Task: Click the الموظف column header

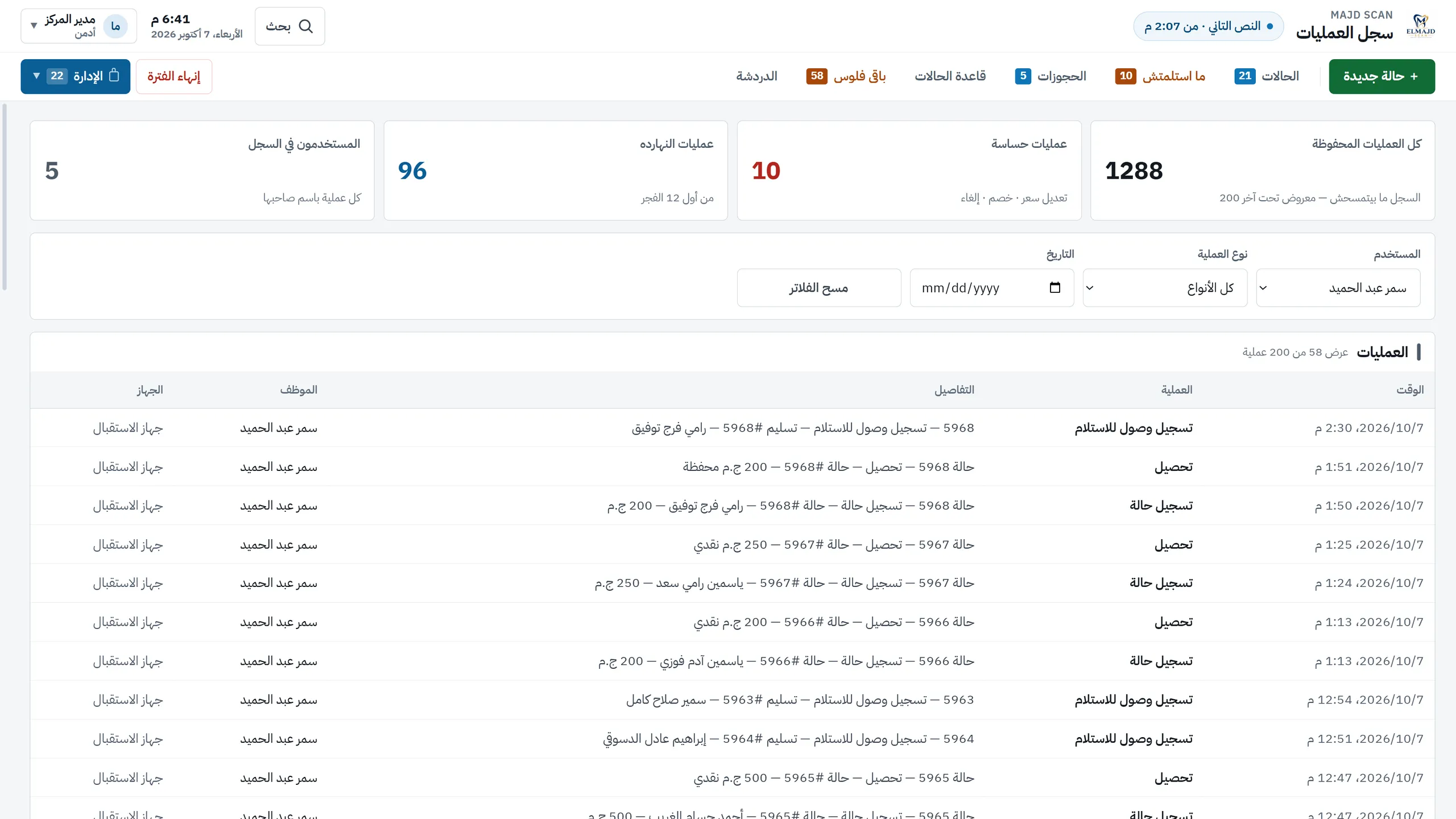Action: (x=299, y=390)
